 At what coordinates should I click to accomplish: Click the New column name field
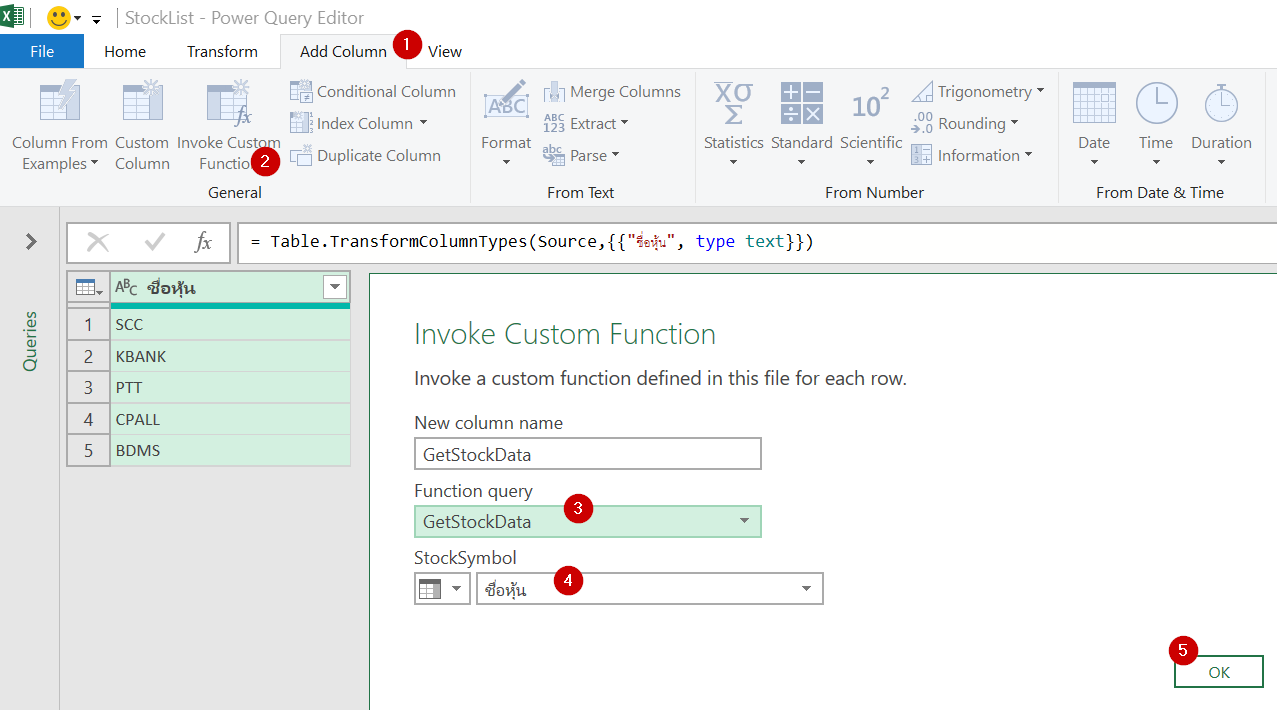coord(587,453)
